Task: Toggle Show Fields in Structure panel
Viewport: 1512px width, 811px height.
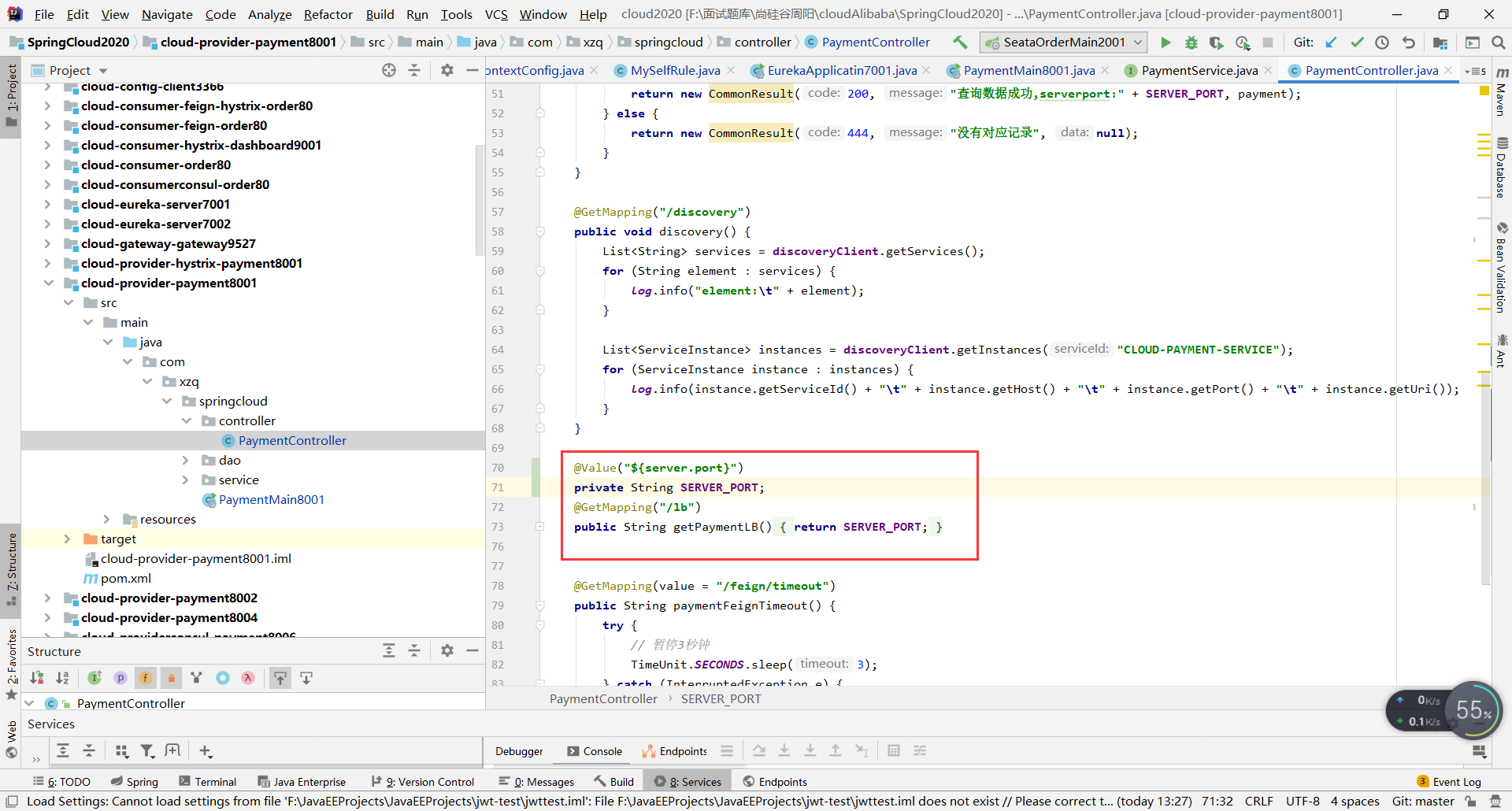Action: 146,678
